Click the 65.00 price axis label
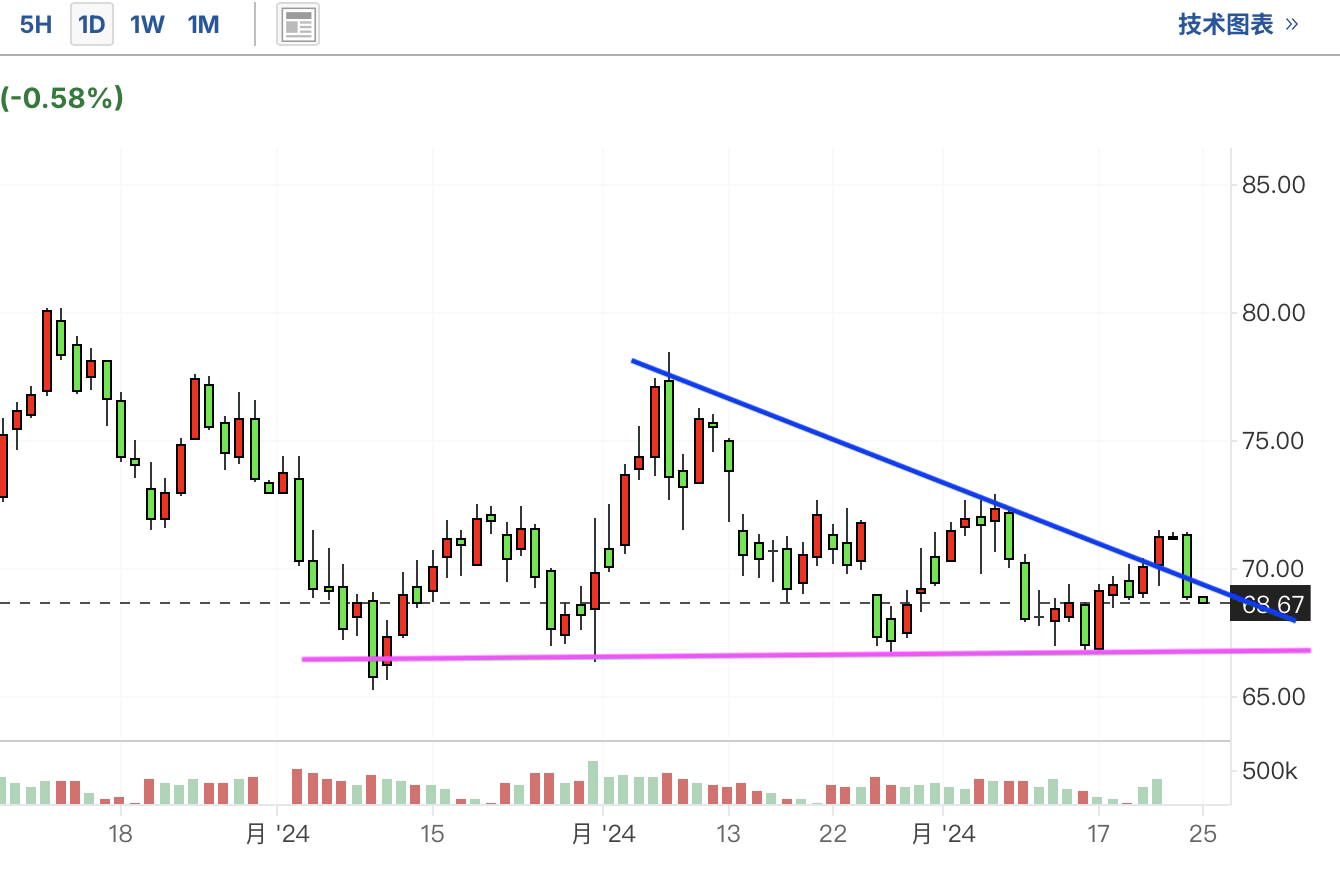This screenshot has width=1340, height=874. pyautogui.click(x=1273, y=697)
